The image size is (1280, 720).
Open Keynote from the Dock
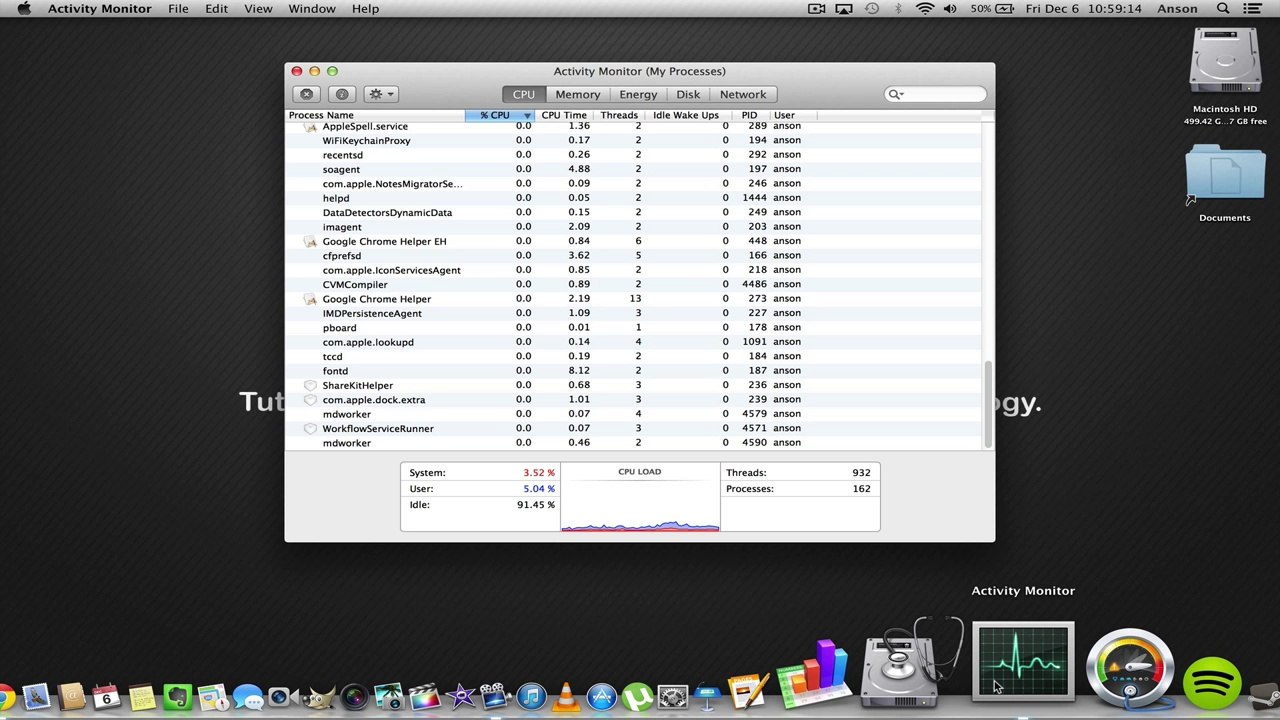pos(709,695)
